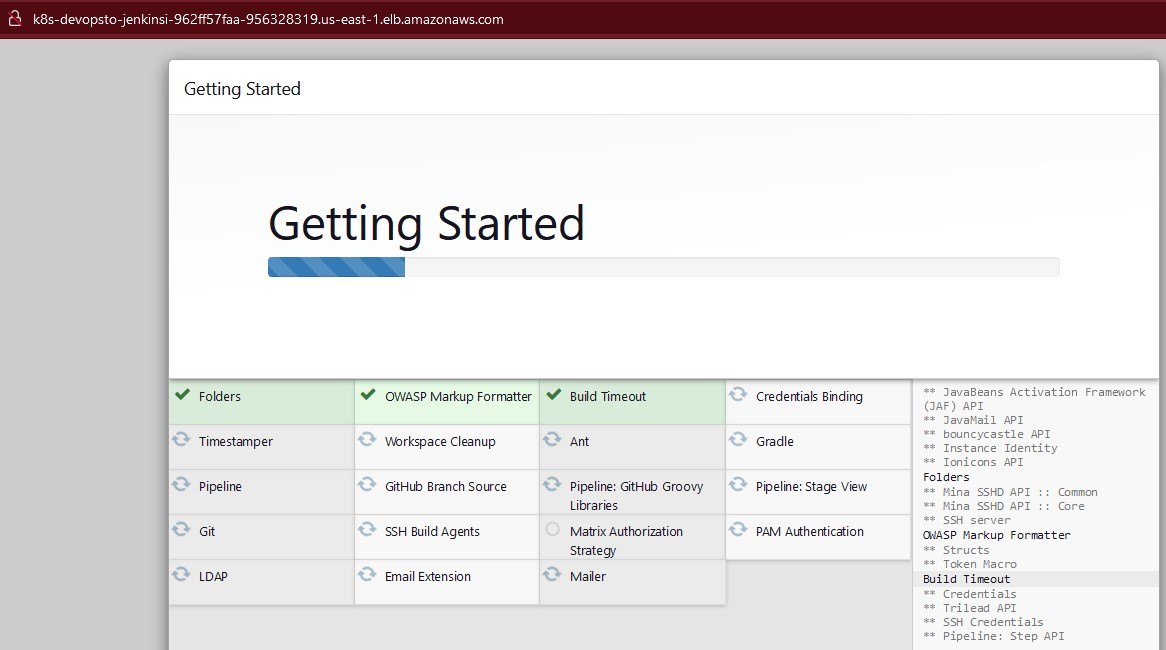Click the sync icon next to Credentials Binding
This screenshot has height=650, width=1166.
[738, 395]
